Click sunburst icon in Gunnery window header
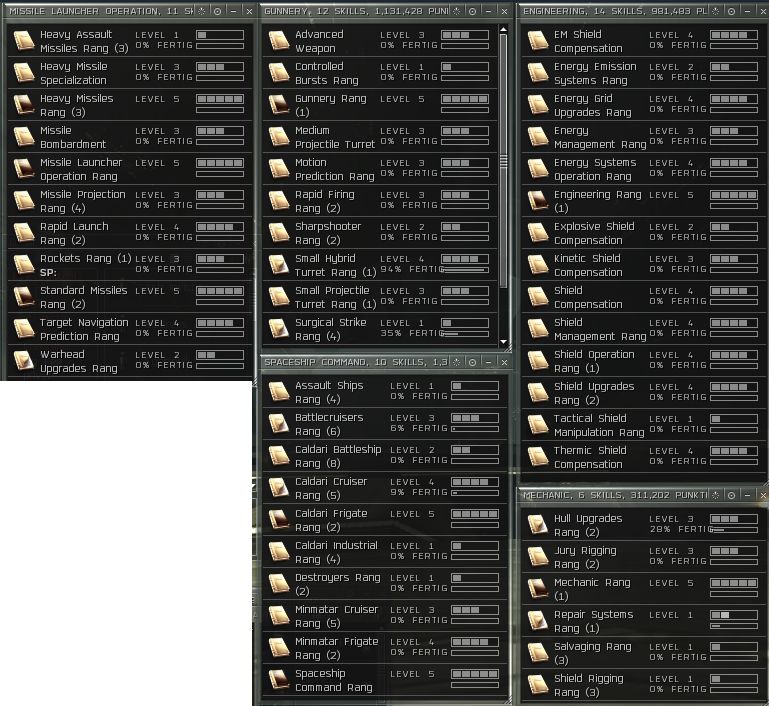This screenshot has height=706, width=769. pyautogui.click(x=457, y=11)
